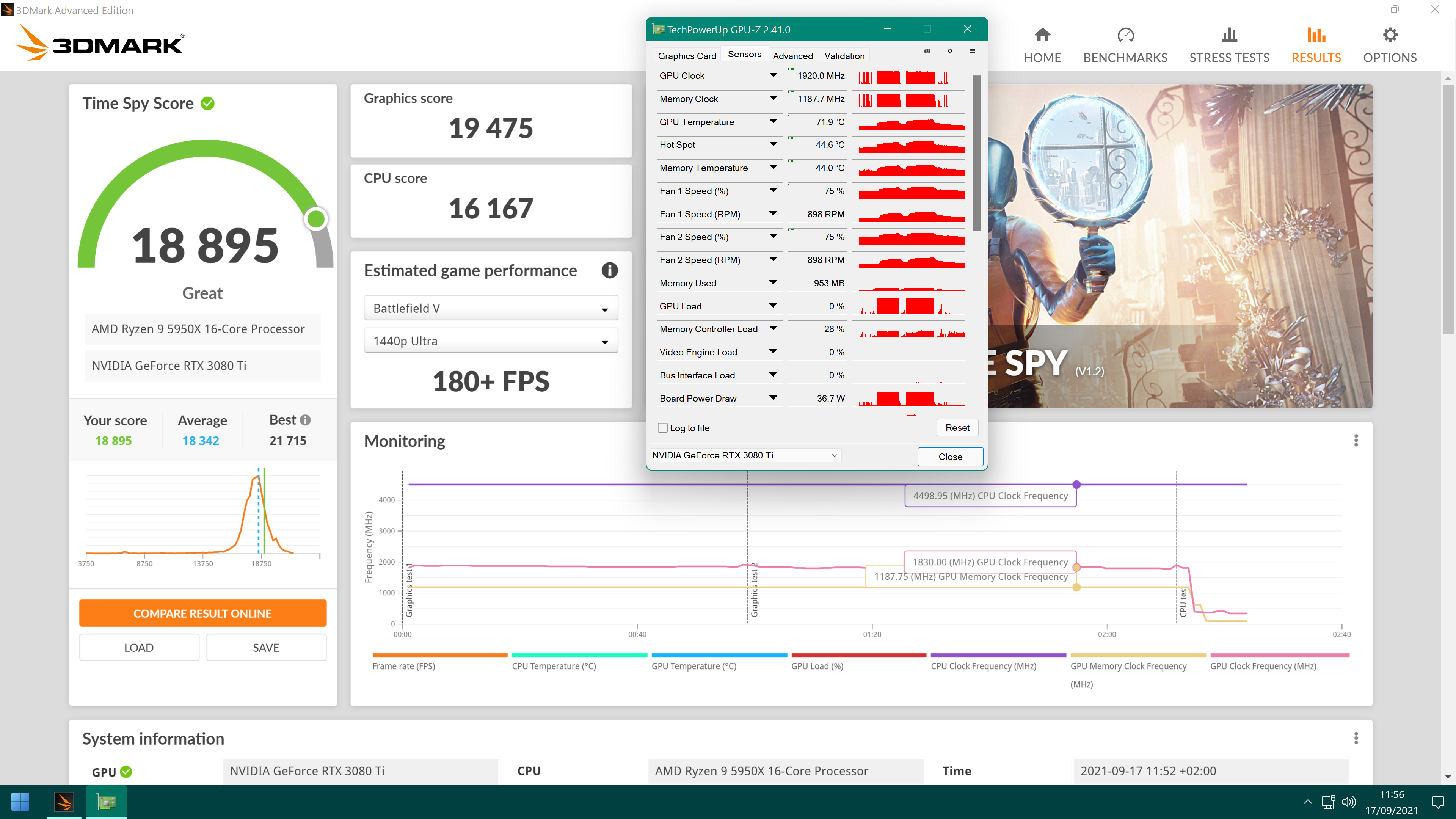This screenshot has width=1456, height=819.
Task: Click GPU-Z refresh icon
Action: click(950, 51)
